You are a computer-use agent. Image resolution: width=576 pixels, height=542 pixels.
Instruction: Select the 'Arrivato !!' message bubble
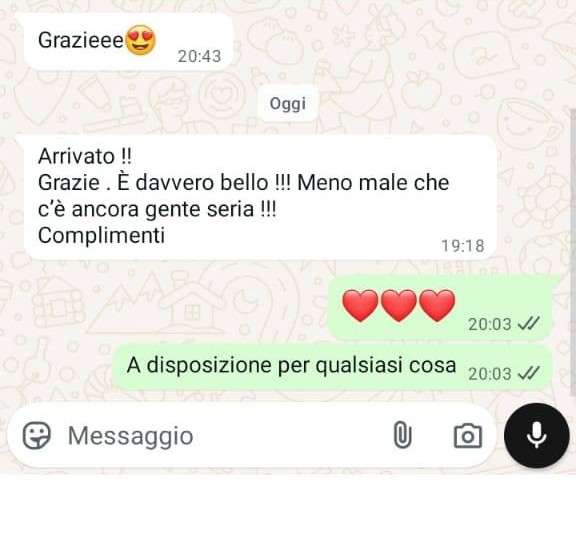coord(260,197)
